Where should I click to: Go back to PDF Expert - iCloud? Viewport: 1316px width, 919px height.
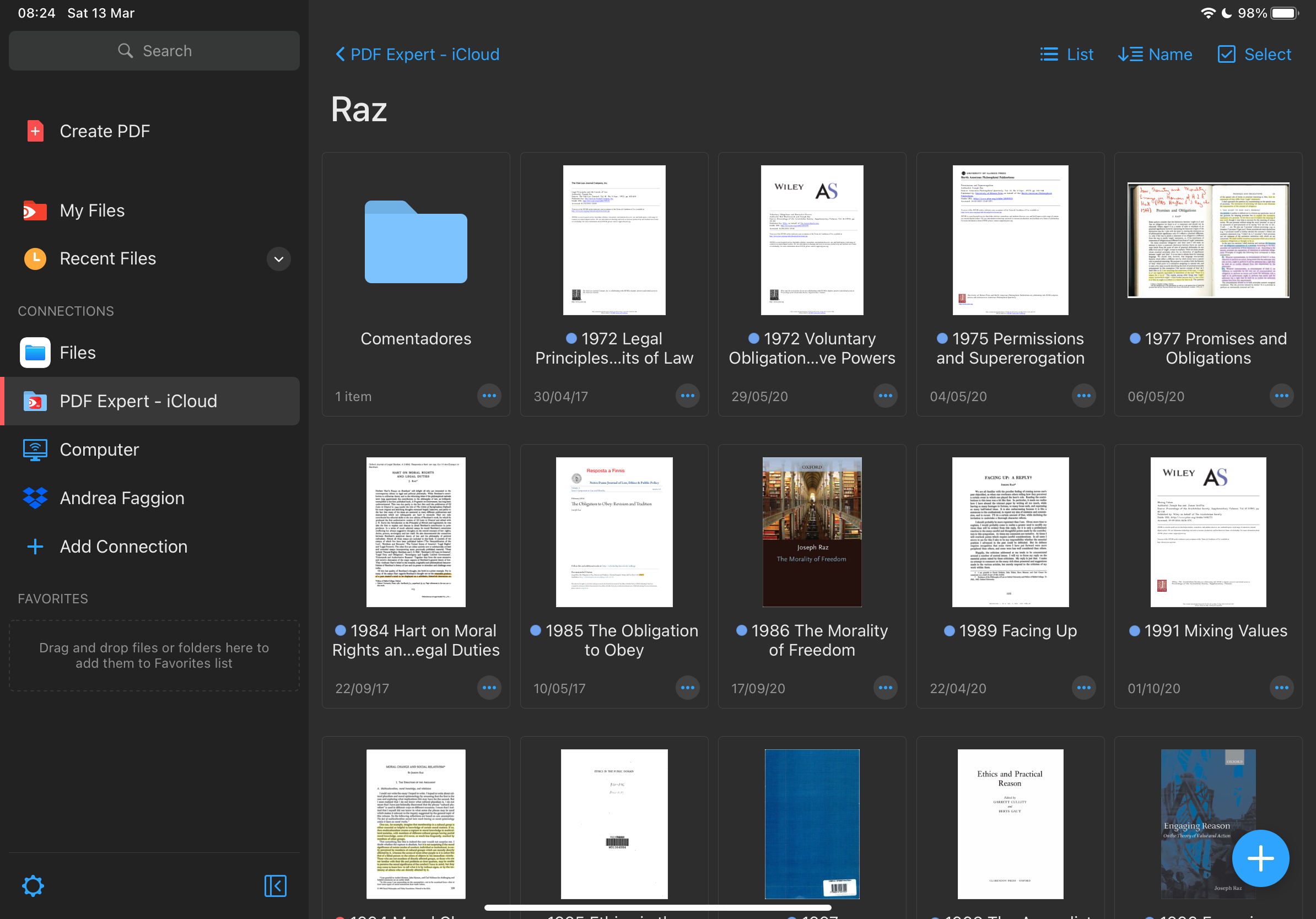[417, 55]
